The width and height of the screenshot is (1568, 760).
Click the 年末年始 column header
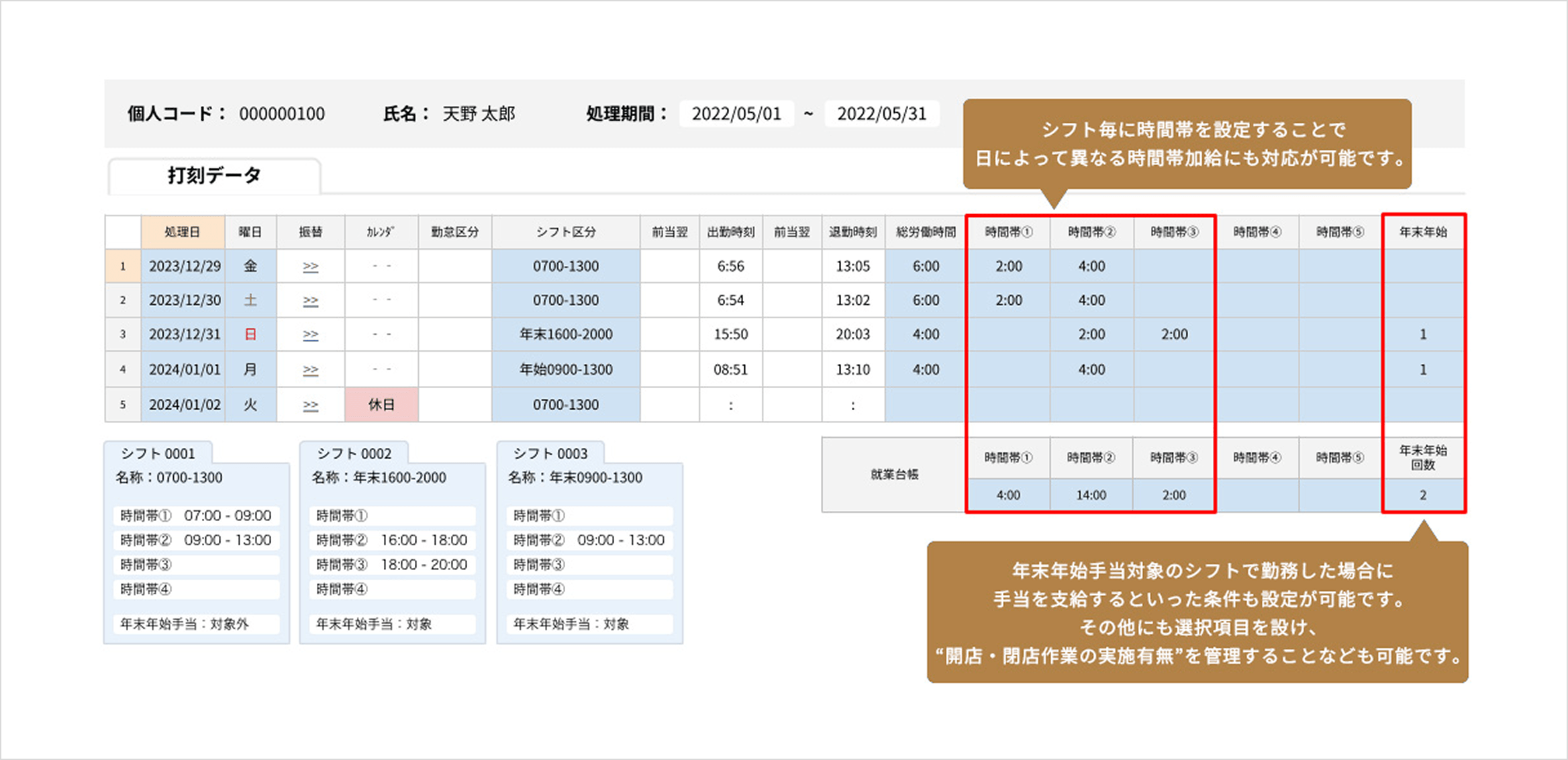click(1423, 232)
